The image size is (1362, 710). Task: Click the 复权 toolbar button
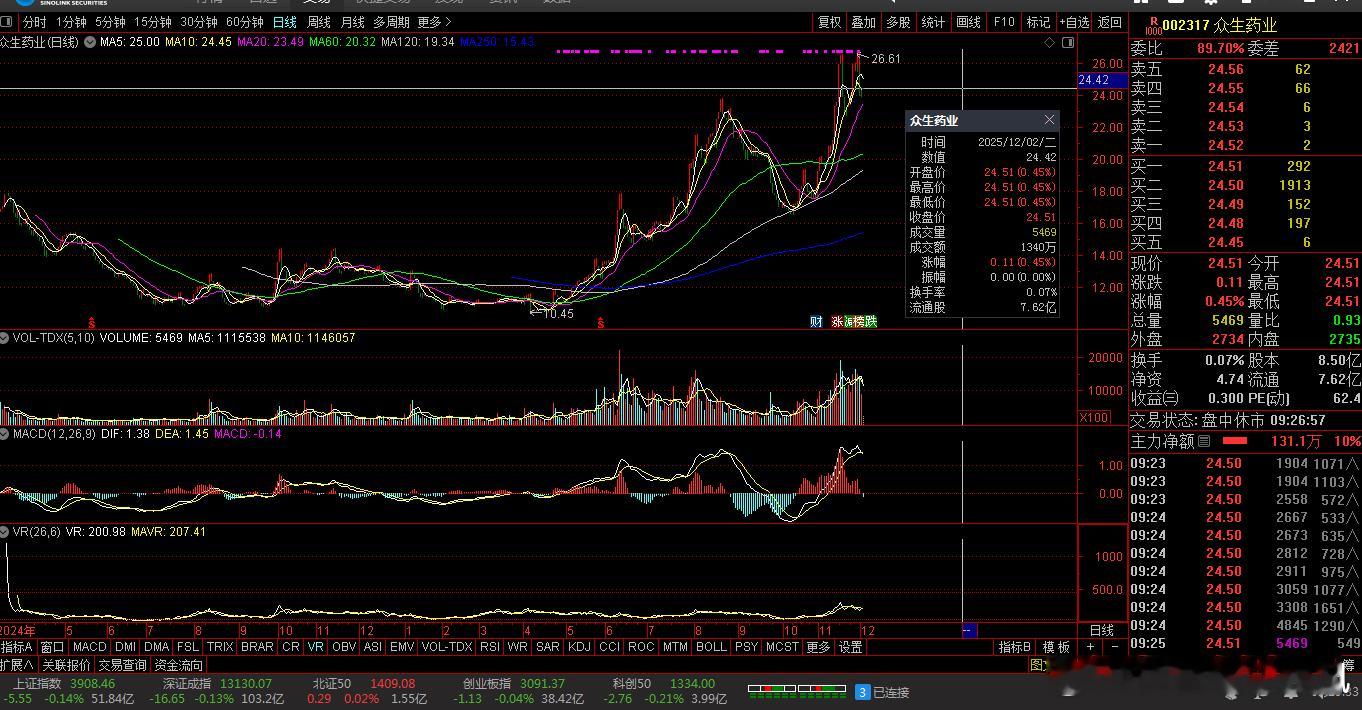click(830, 21)
